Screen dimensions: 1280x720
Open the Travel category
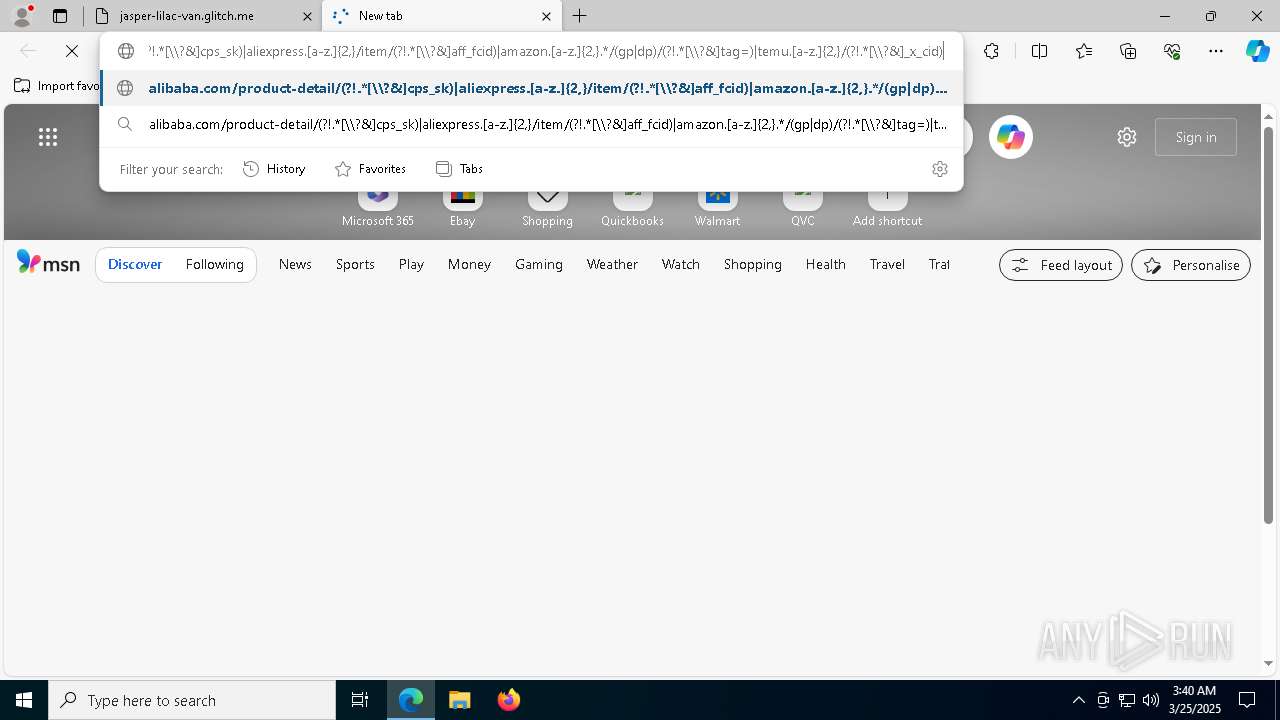(887, 264)
